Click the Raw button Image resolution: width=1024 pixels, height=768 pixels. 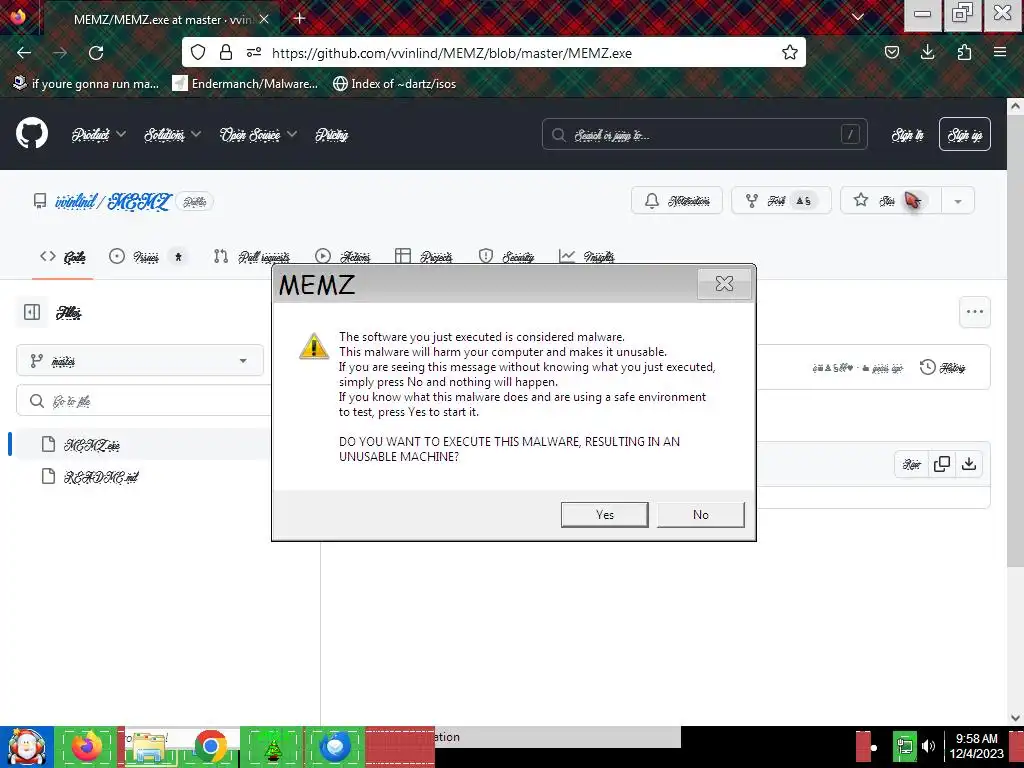(912, 464)
